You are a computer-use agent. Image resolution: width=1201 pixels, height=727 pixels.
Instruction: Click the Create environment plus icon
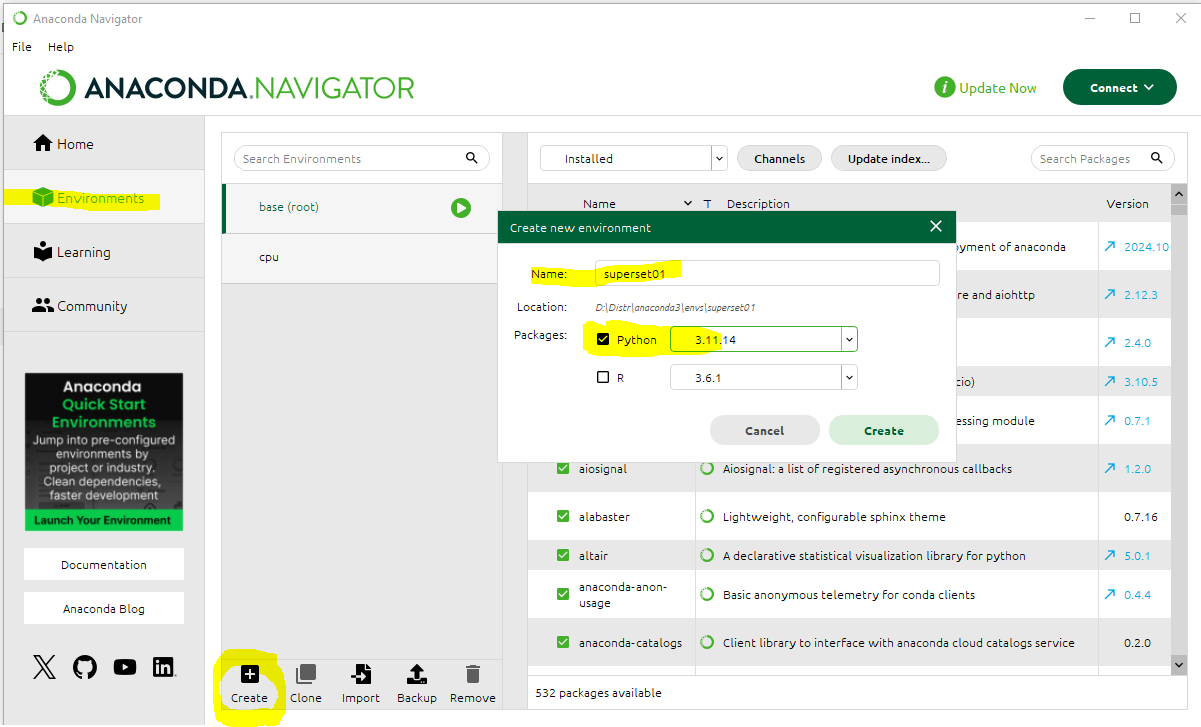tap(250, 674)
